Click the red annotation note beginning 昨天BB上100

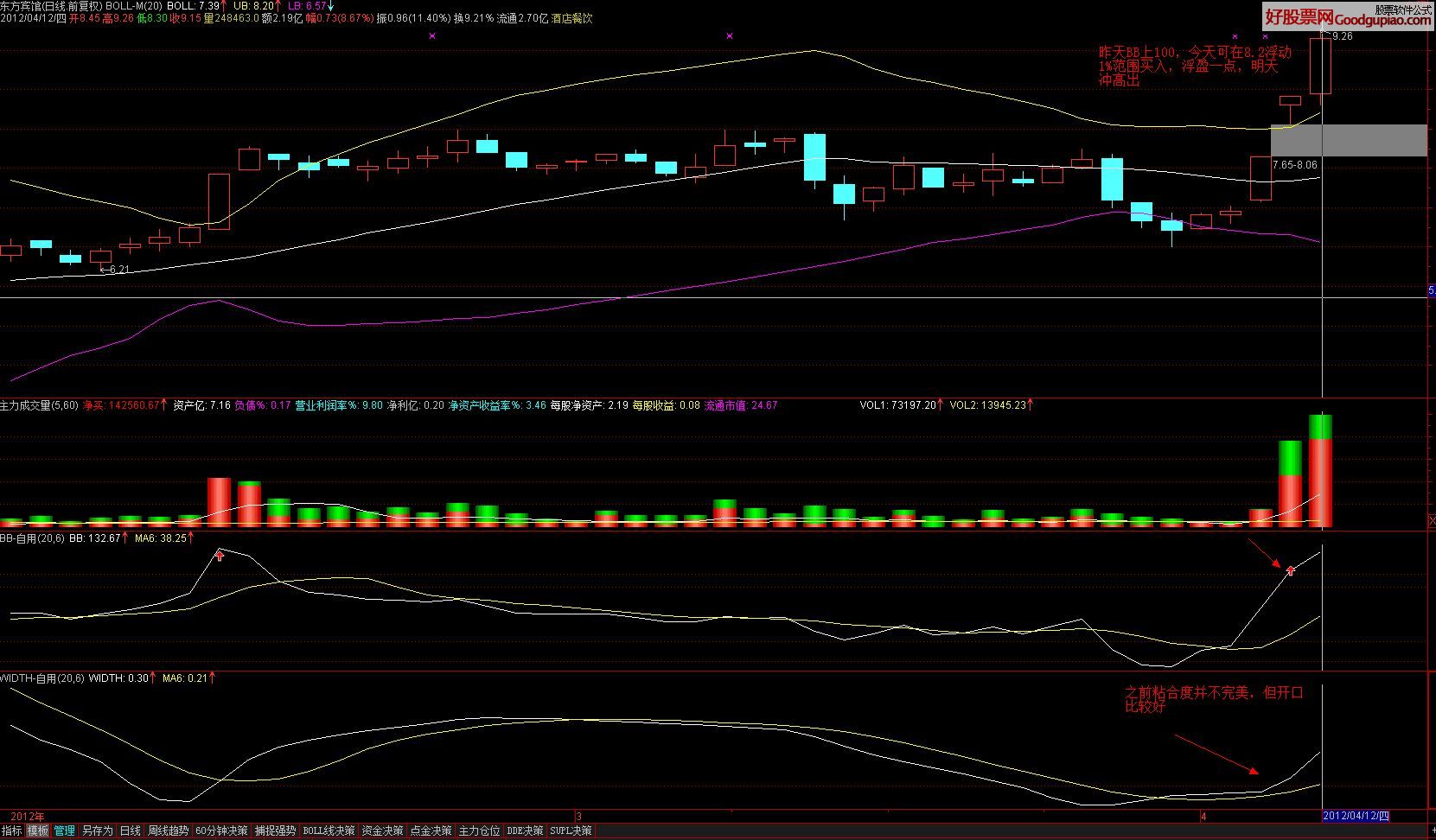click(1196, 66)
